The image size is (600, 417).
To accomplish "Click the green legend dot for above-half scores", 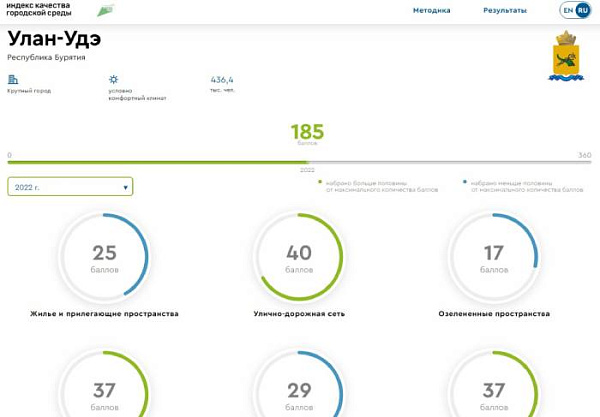I will coord(320,183).
